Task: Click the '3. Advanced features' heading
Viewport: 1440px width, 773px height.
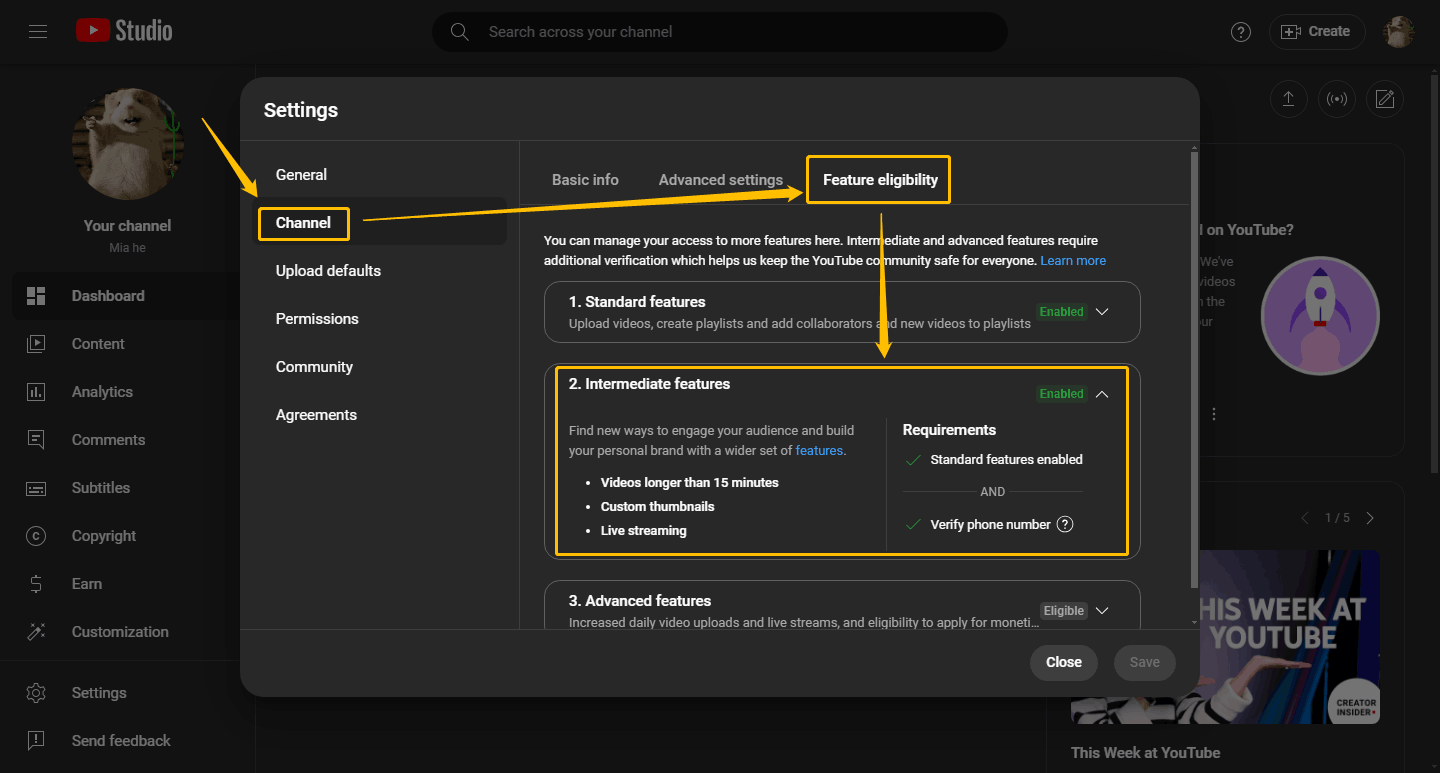Action: (x=640, y=601)
